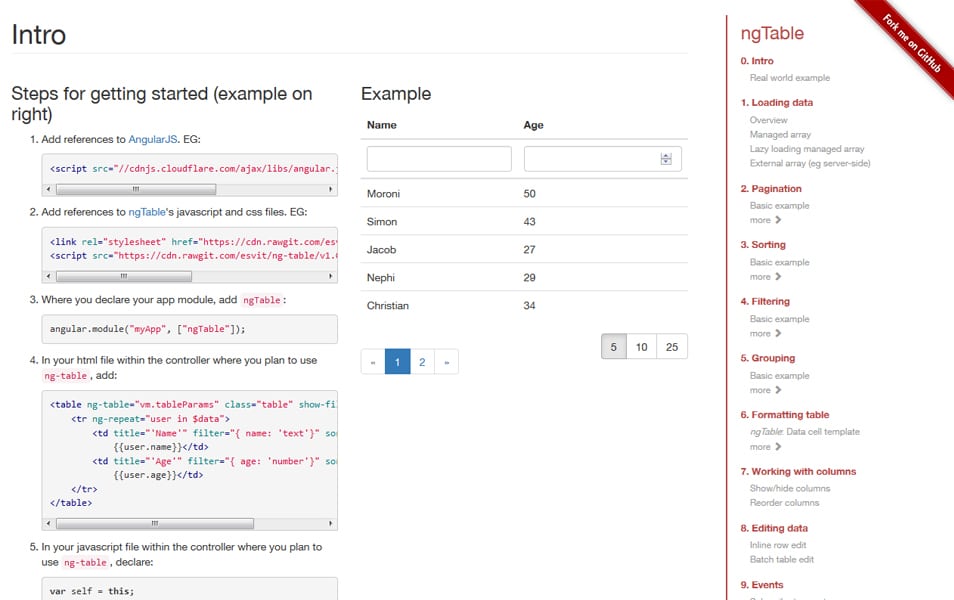Open Basic example under Sorting
The width and height of the screenshot is (954, 600).
(x=779, y=262)
